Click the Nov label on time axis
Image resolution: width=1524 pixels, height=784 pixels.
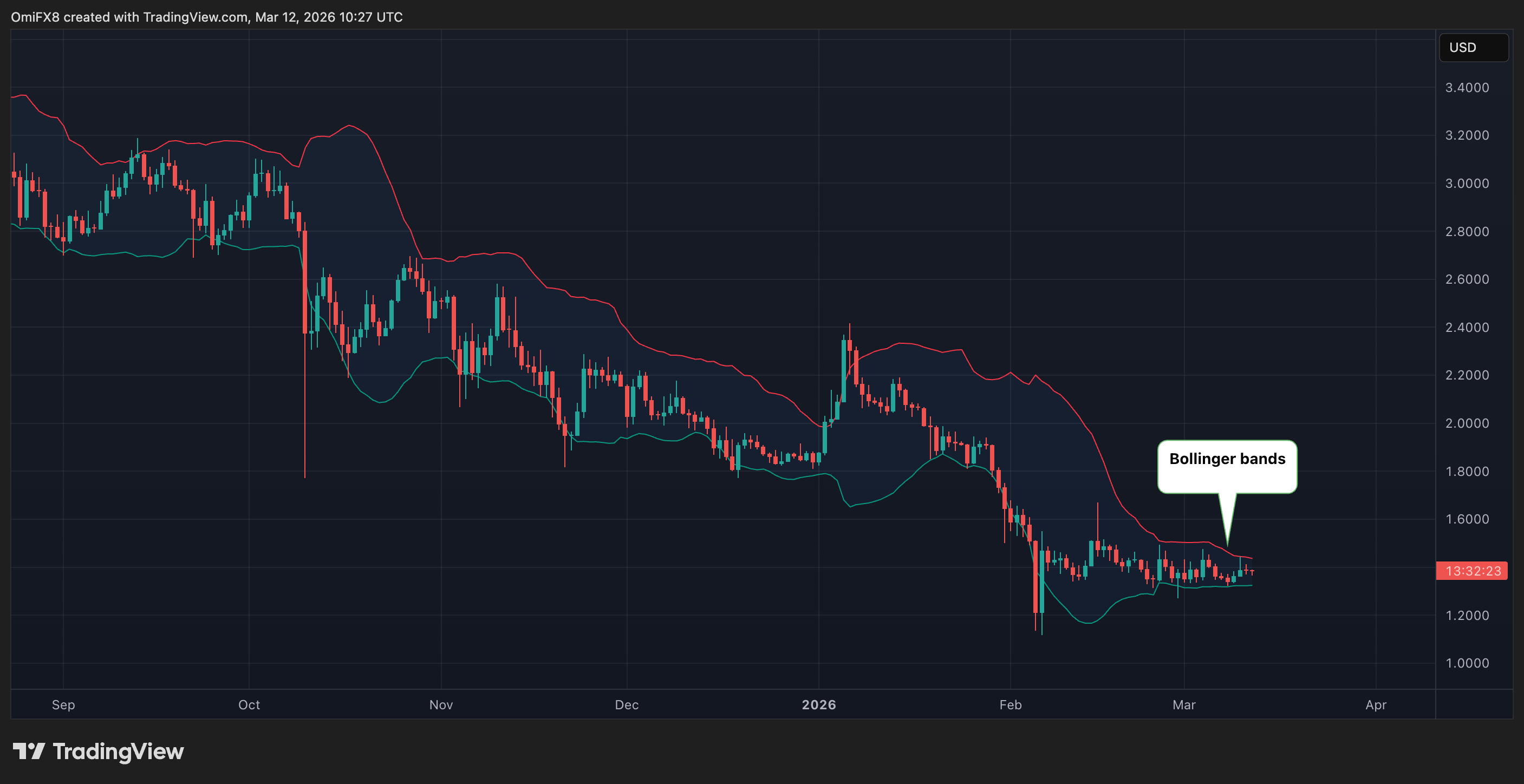441,705
